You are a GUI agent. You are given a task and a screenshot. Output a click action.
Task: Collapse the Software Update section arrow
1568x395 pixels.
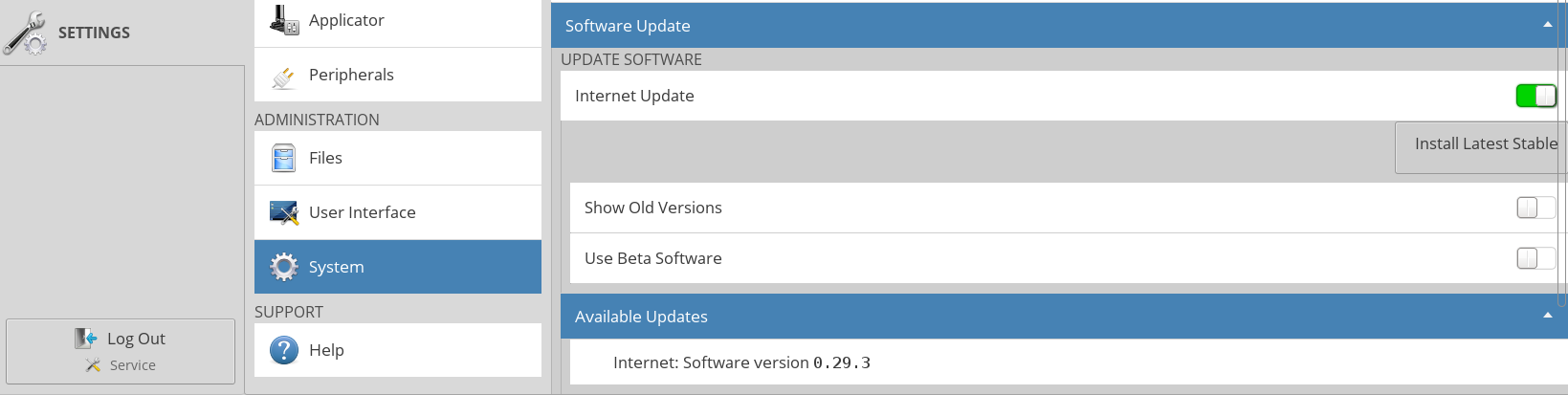[x=1548, y=25]
